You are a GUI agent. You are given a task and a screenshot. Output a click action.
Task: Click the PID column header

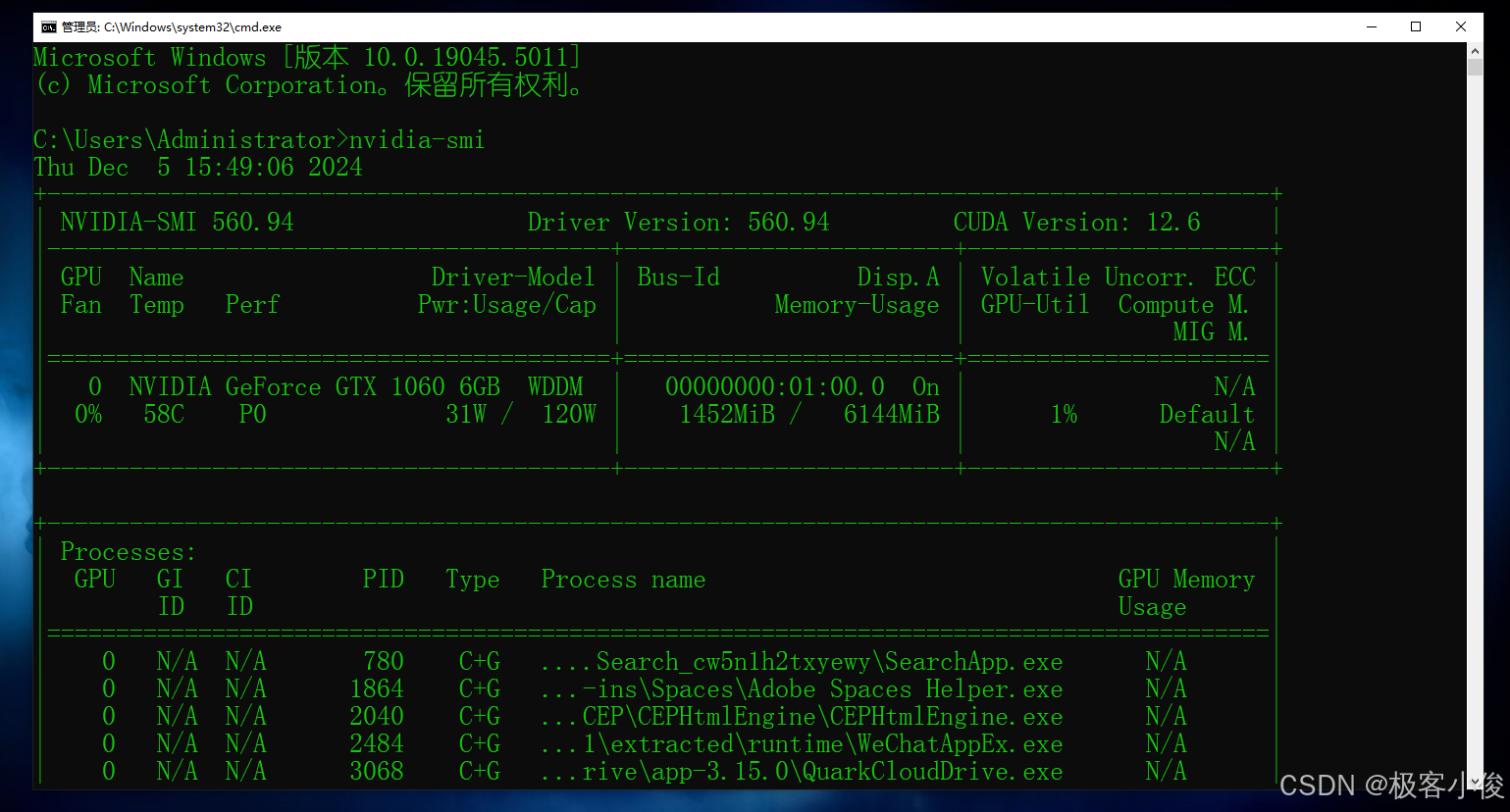[384, 580]
